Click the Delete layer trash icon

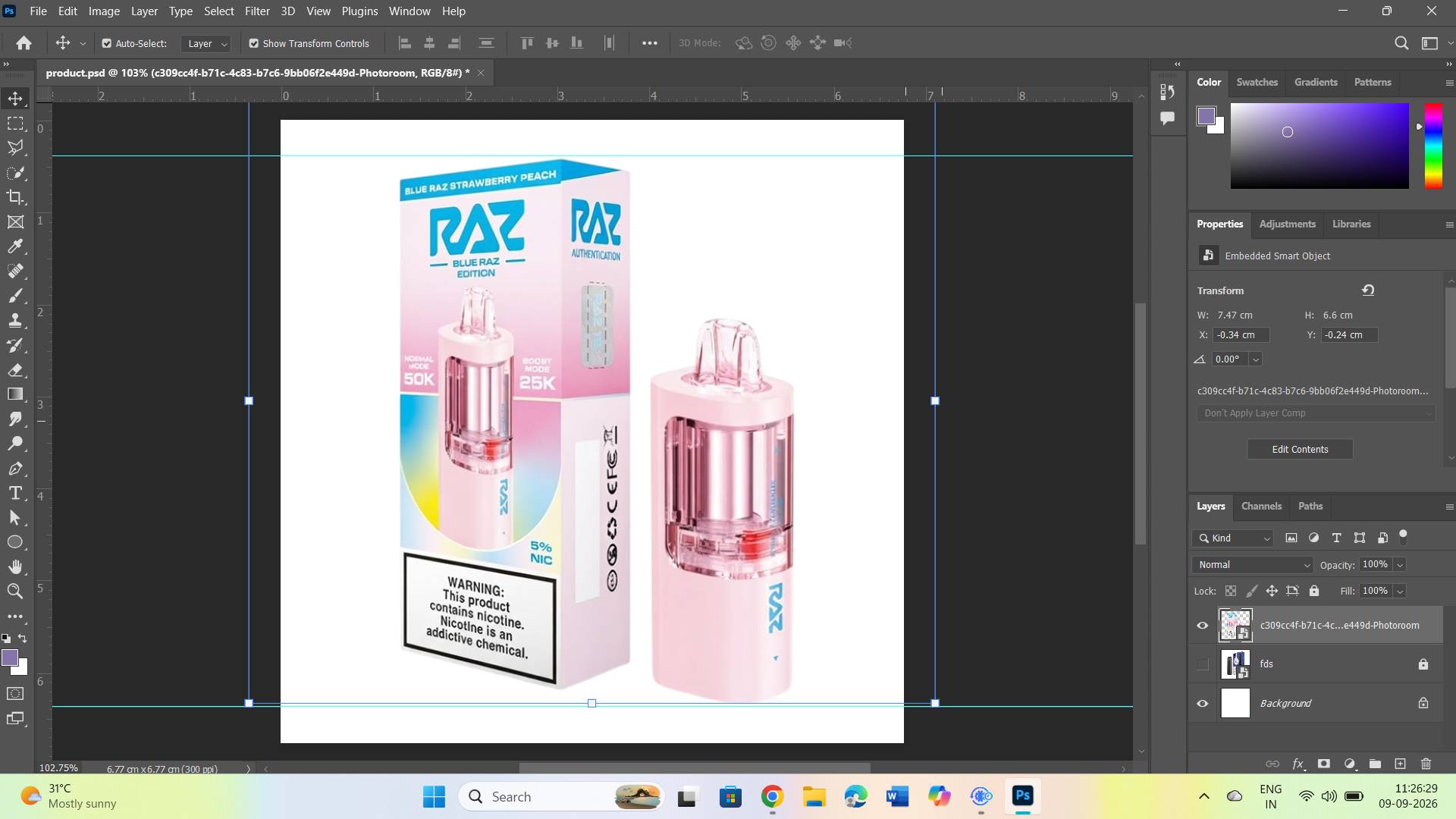[1426, 764]
